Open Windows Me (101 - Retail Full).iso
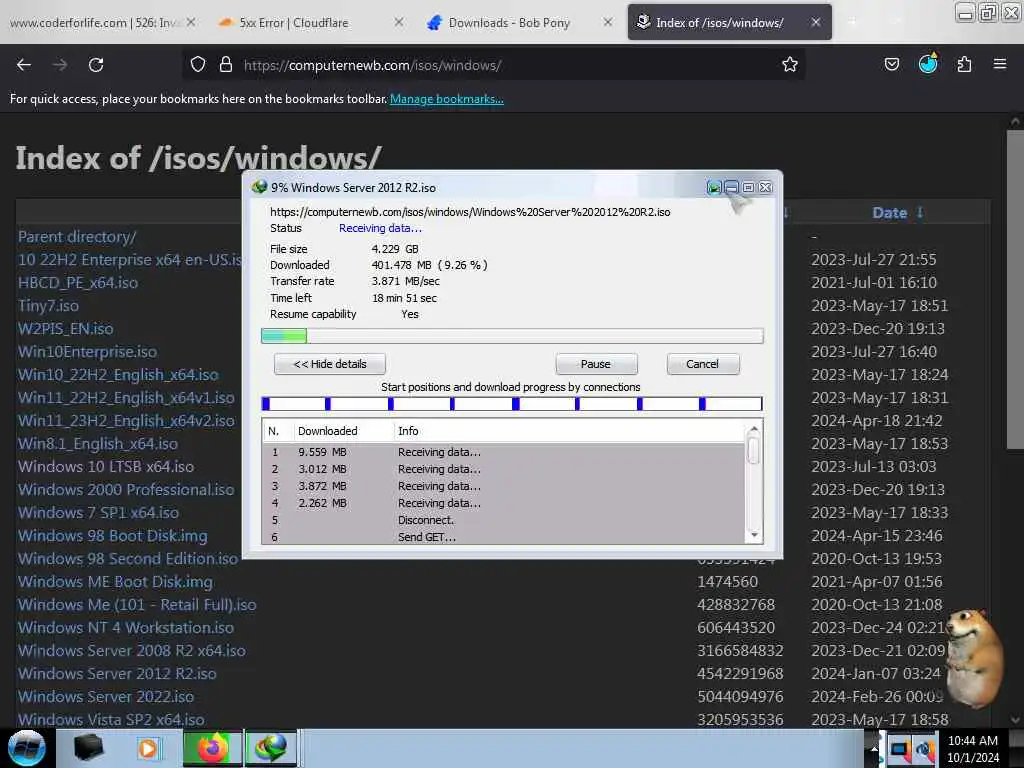The width and height of the screenshot is (1024, 768). point(137,605)
